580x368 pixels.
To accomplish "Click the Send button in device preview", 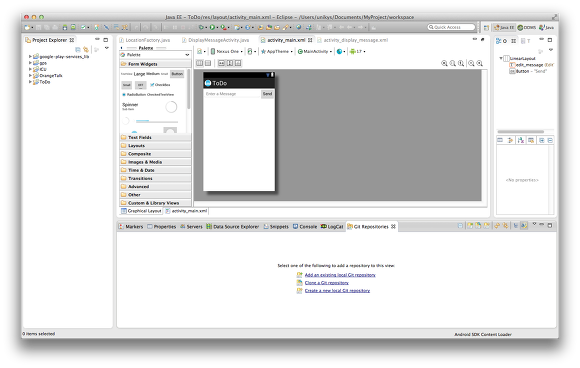I will pyautogui.click(x=267, y=94).
